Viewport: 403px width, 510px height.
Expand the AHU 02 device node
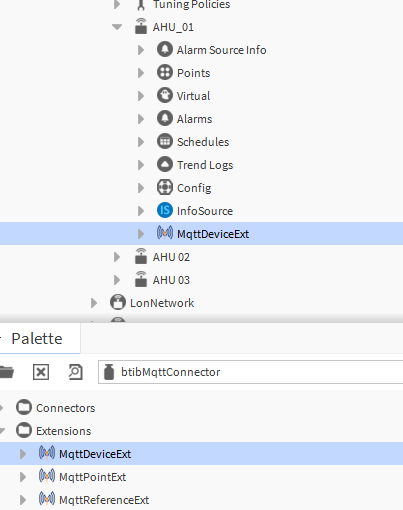click(x=117, y=257)
